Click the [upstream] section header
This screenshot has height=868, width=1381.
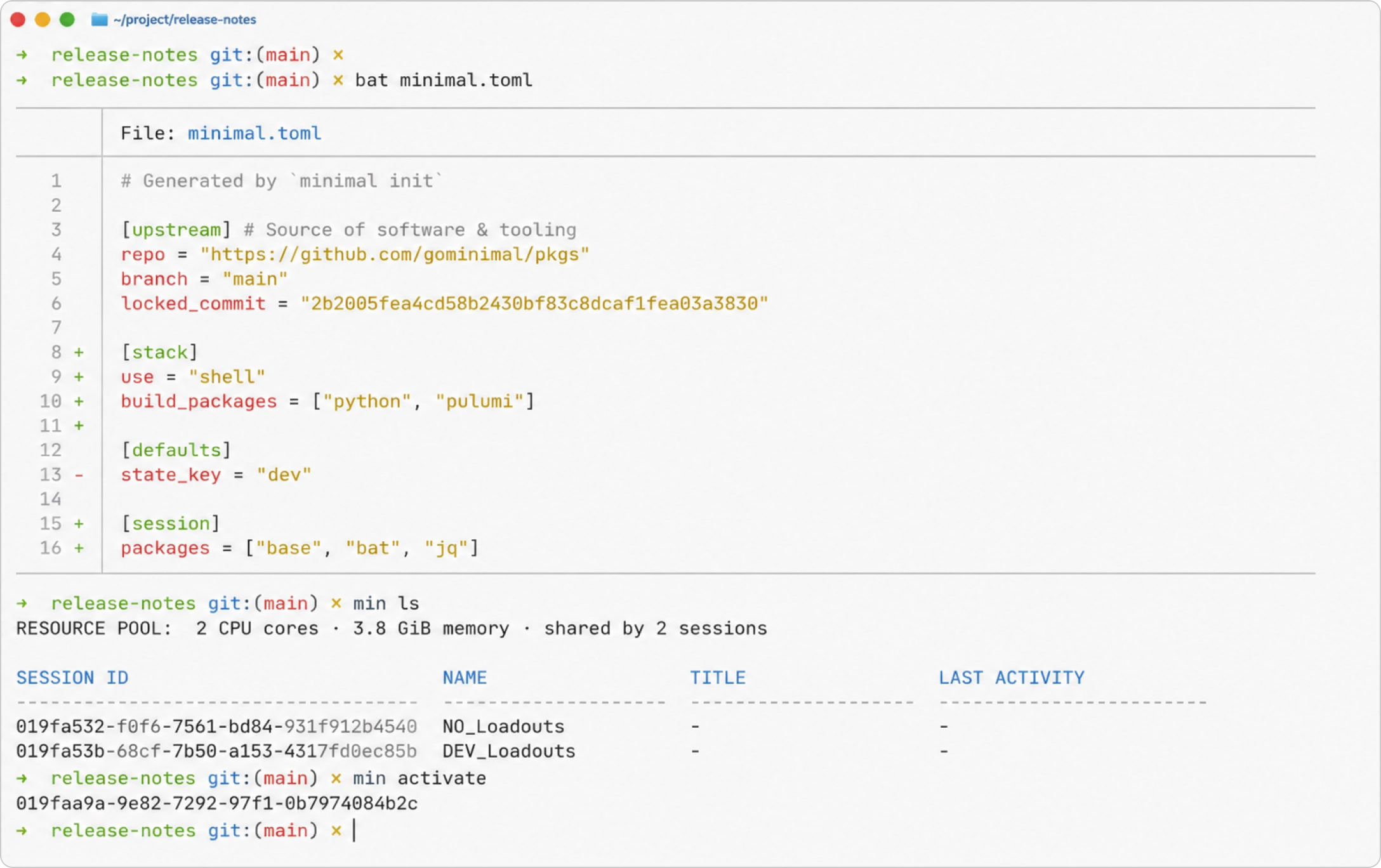176,230
